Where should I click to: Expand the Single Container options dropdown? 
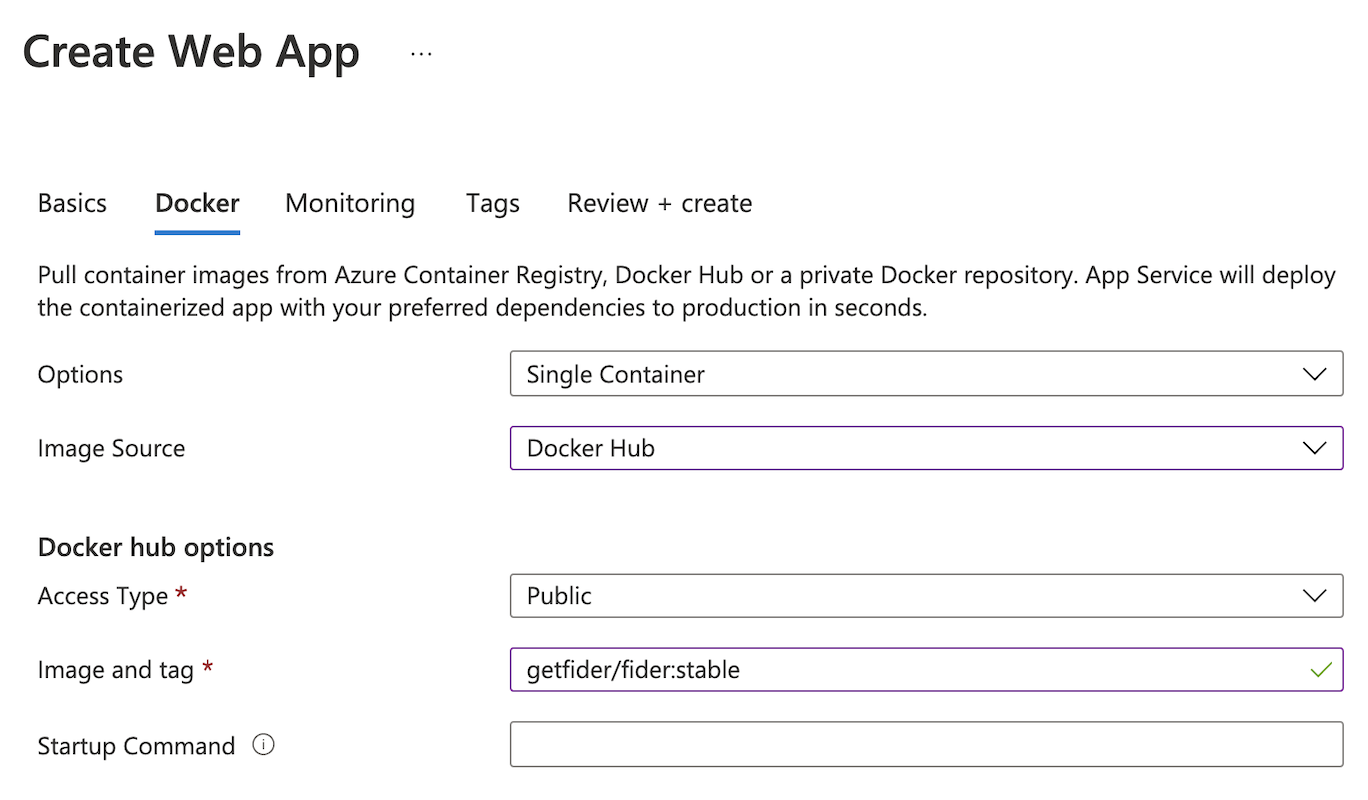click(x=900, y=374)
